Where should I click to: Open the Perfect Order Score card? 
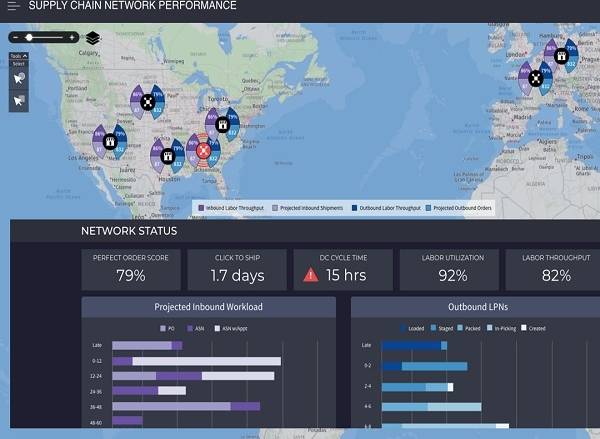click(x=130, y=268)
